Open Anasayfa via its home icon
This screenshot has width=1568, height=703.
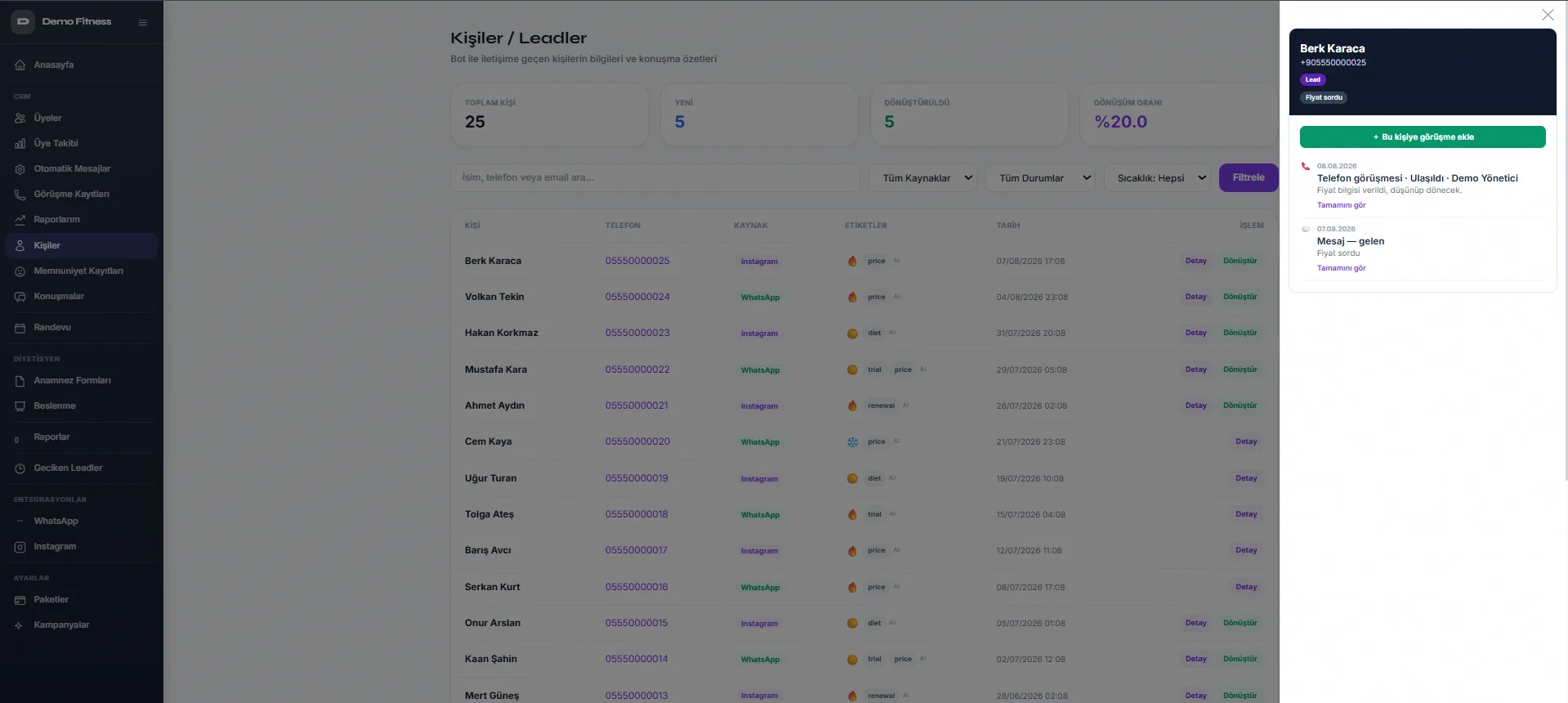(20, 65)
